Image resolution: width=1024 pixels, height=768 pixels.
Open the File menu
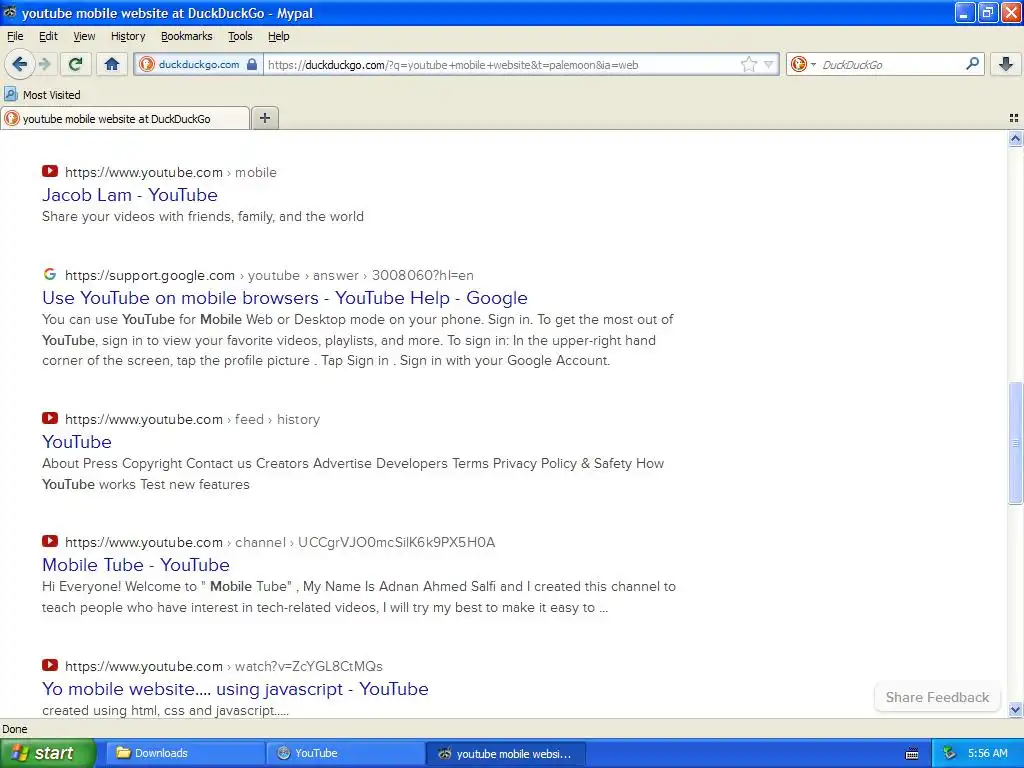(14, 36)
